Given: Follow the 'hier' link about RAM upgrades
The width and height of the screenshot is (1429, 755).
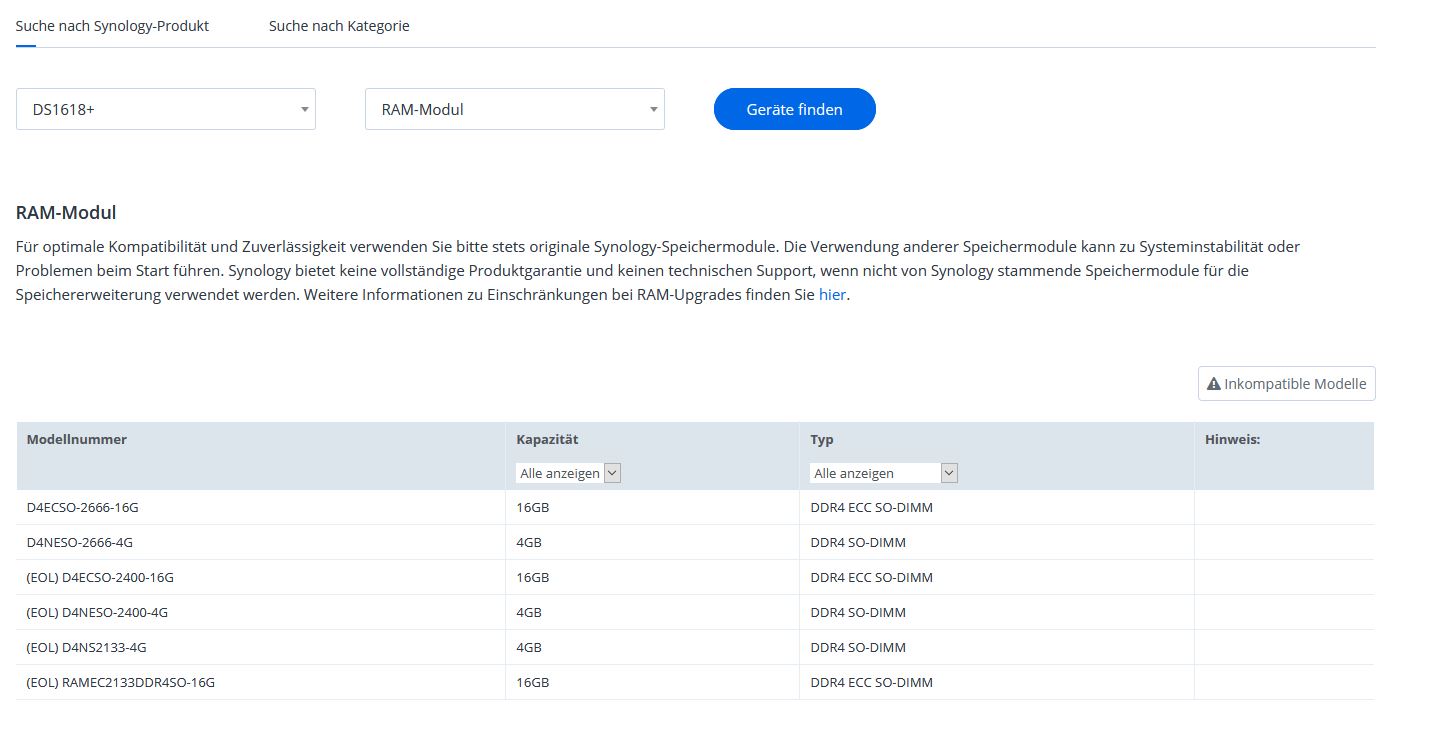Looking at the screenshot, I should pos(832,296).
